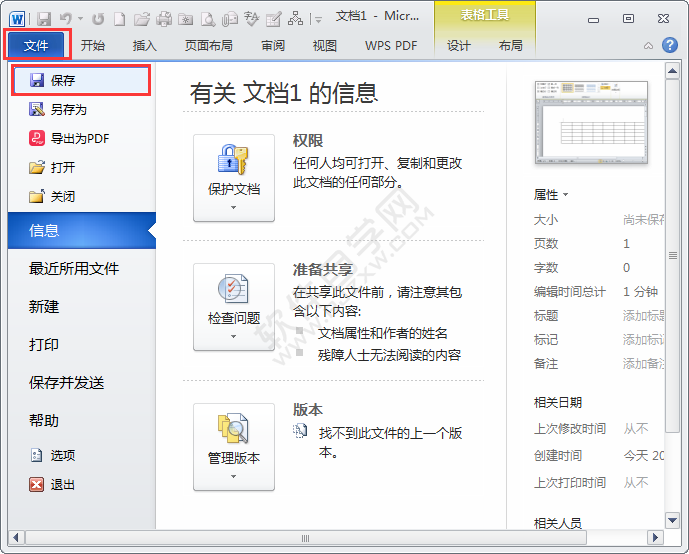Open 选项 (Options) from the sidebar

pos(62,455)
